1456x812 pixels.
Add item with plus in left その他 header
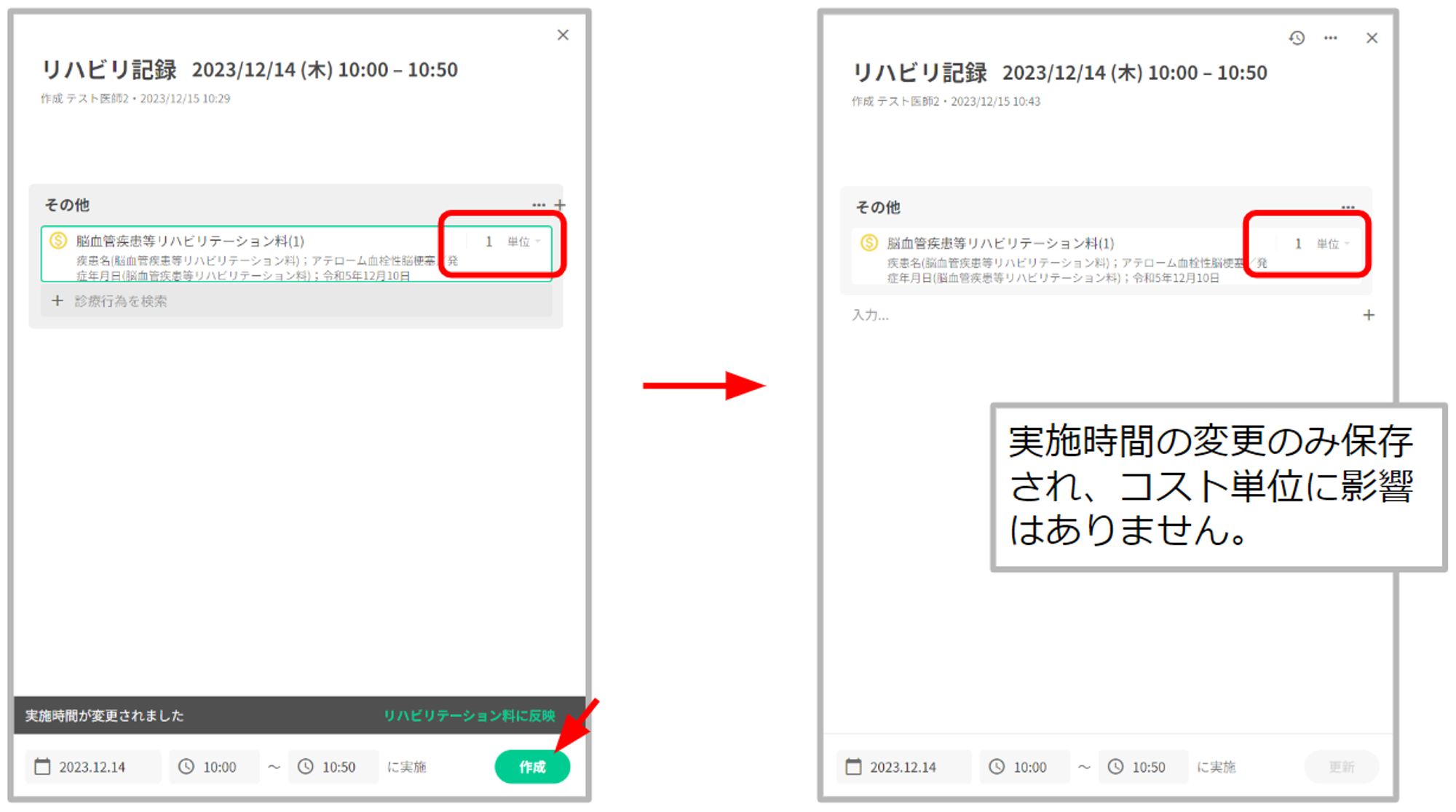[x=560, y=205]
